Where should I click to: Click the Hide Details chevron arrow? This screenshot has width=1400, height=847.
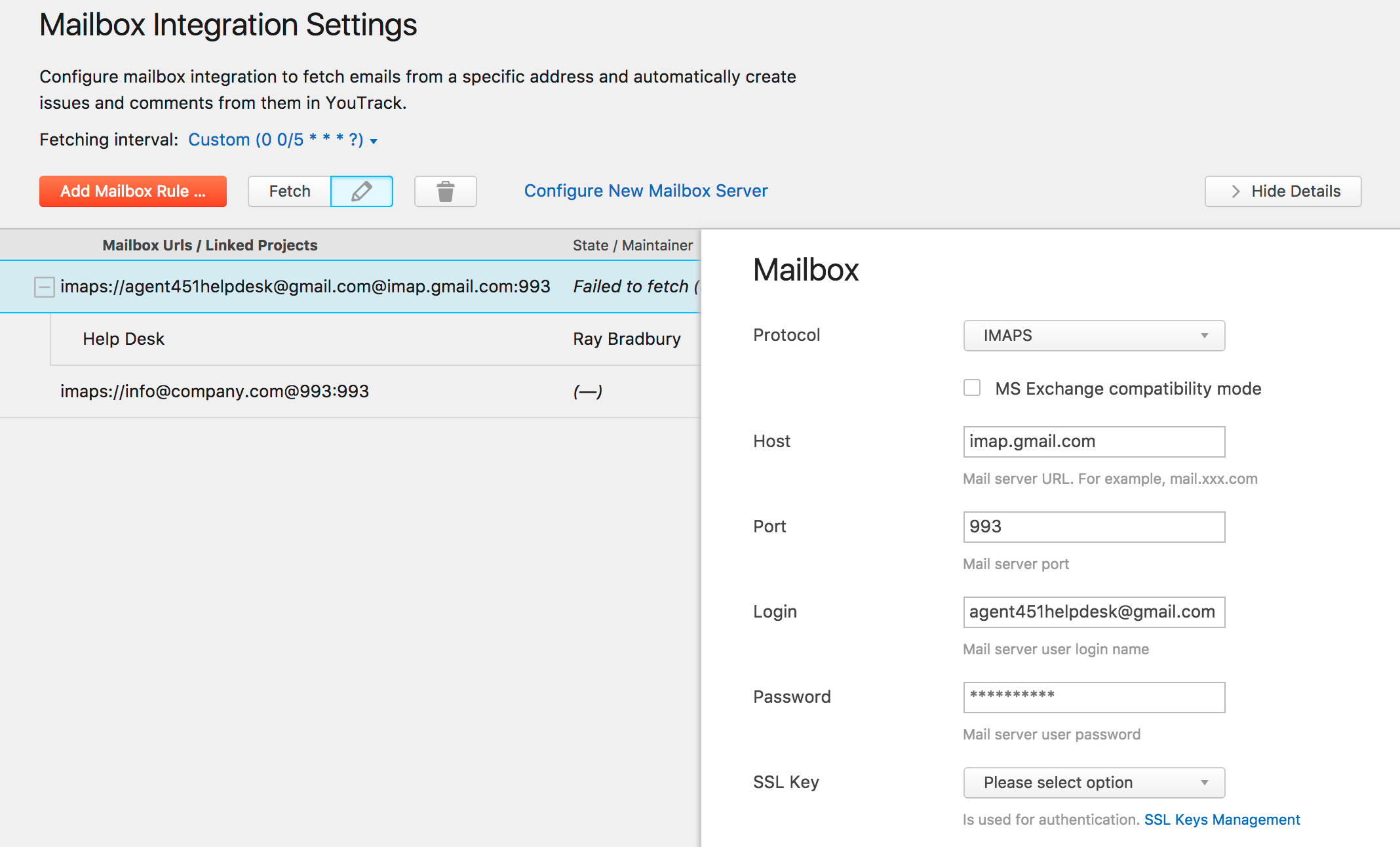[x=1235, y=191]
